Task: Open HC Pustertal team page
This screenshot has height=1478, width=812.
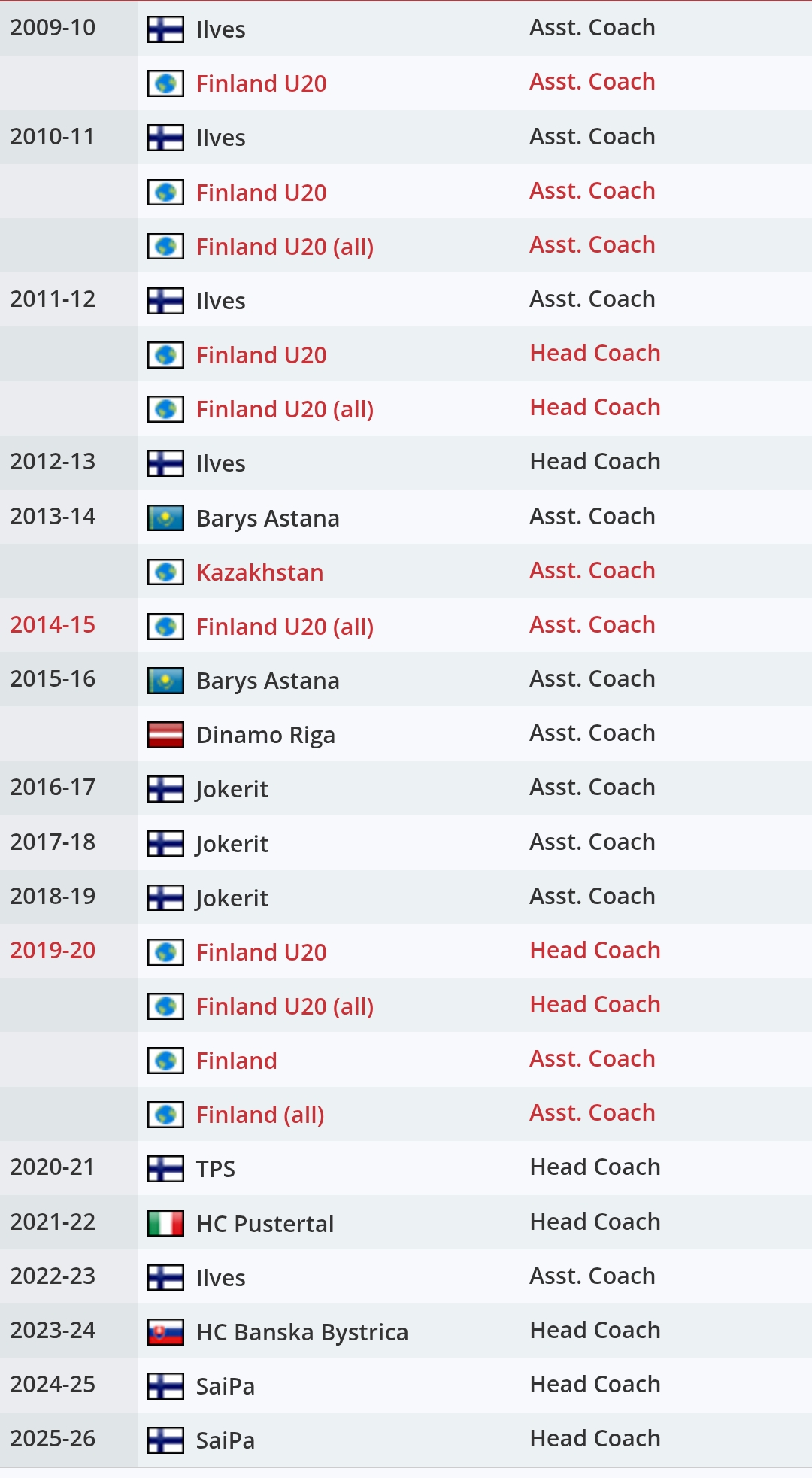Action: click(265, 1224)
